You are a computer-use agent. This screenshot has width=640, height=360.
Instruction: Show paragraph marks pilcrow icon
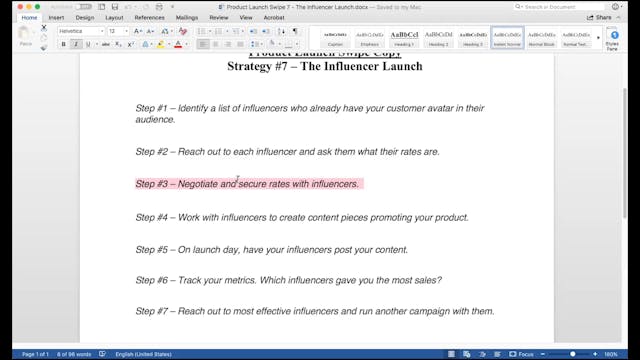(x=295, y=31)
